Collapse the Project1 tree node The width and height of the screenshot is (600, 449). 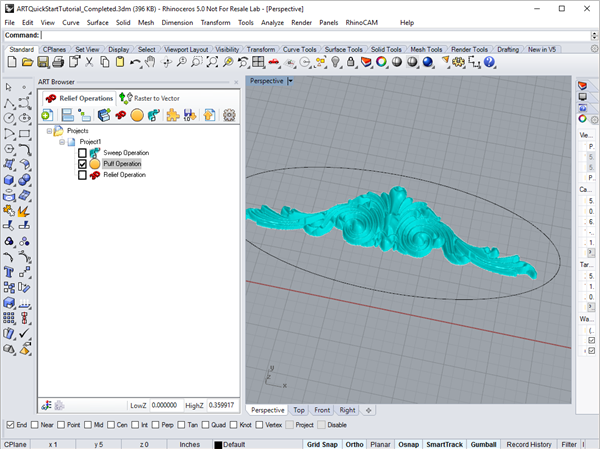pos(60,142)
